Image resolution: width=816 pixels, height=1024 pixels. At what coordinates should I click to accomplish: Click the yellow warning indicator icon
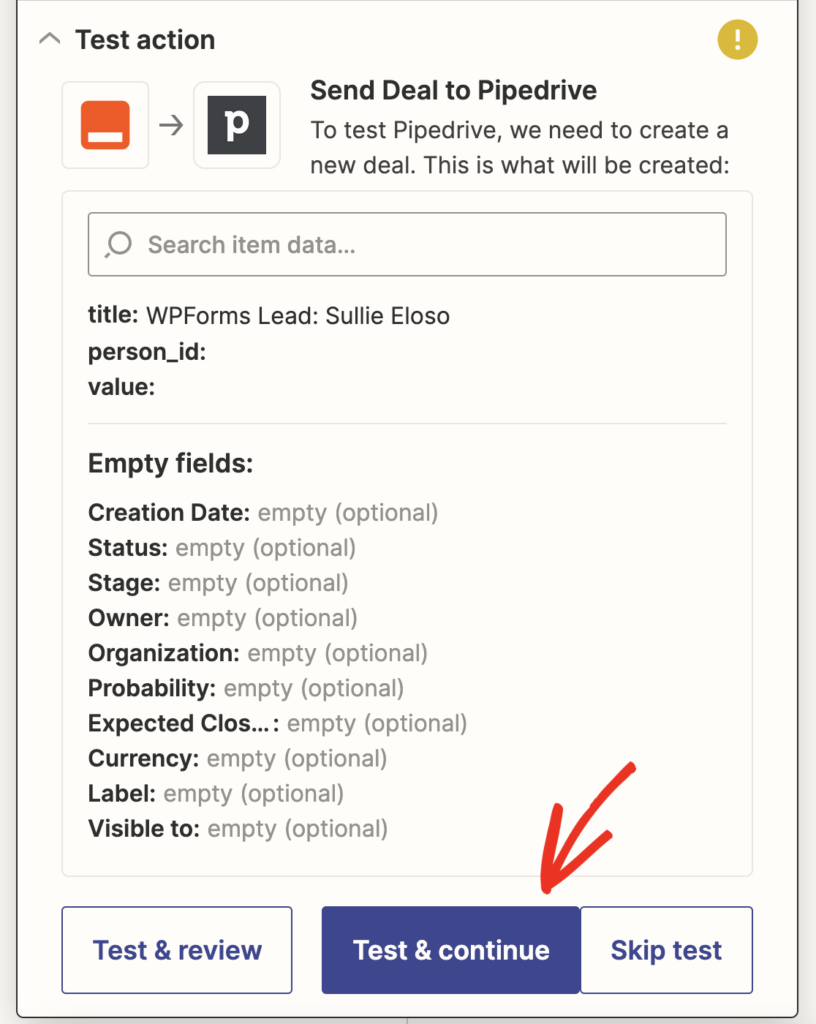[737, 41]
